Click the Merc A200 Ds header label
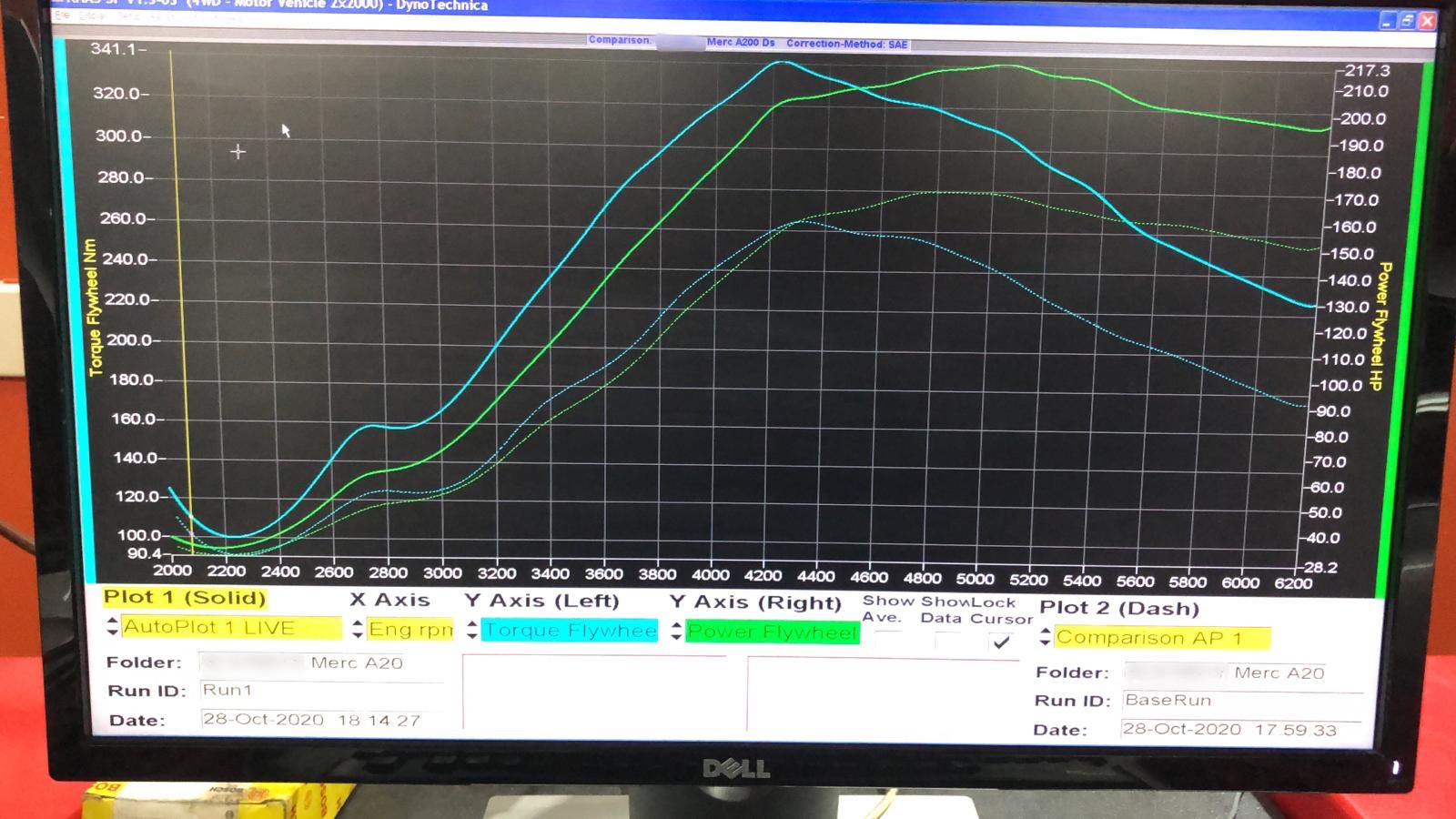Image resolution: width=1456 pixels, height=819 pixels. (x=741, y=43)
